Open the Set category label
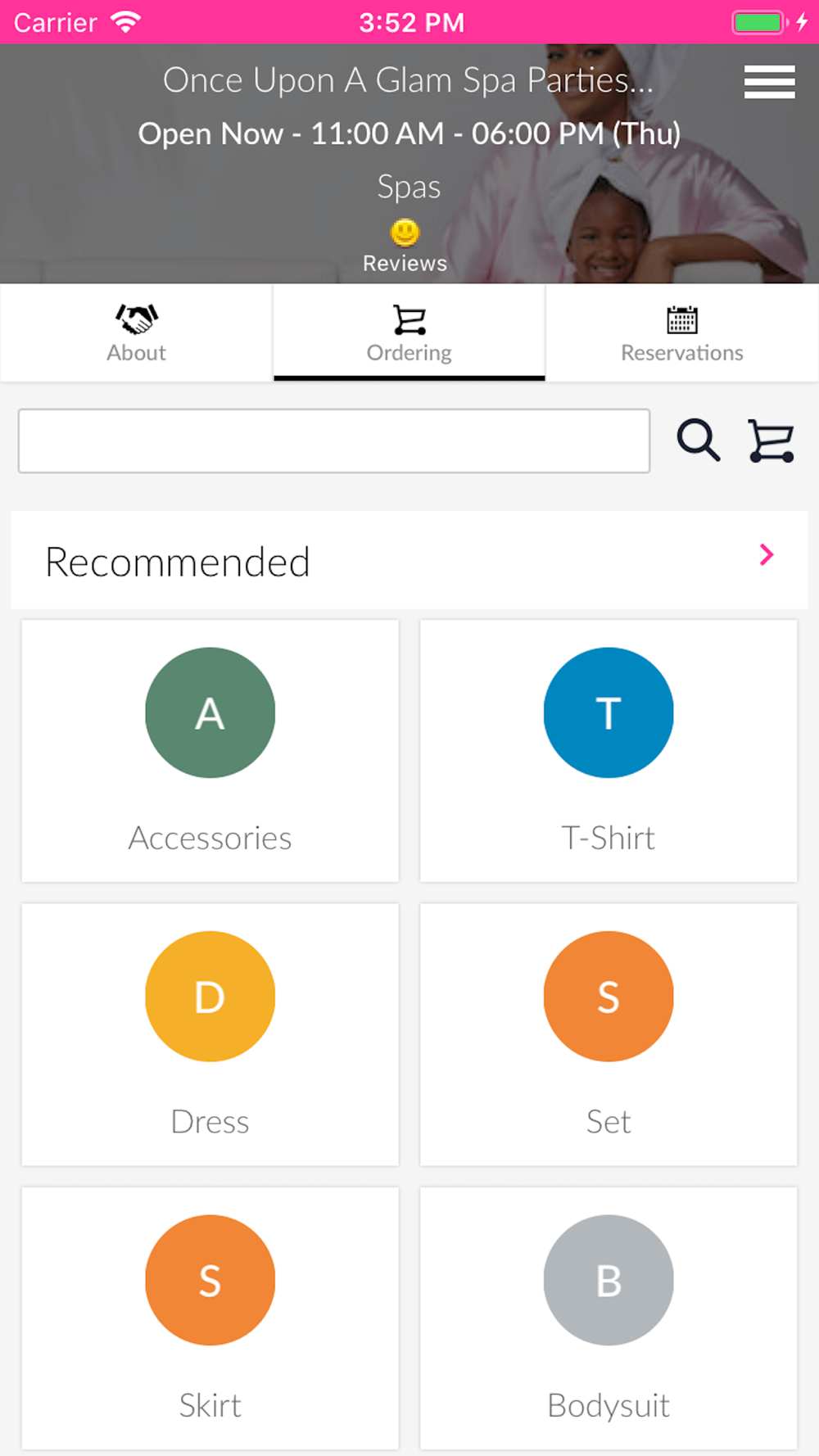This screenshot has width=819, height=1456. [609, 1121]
